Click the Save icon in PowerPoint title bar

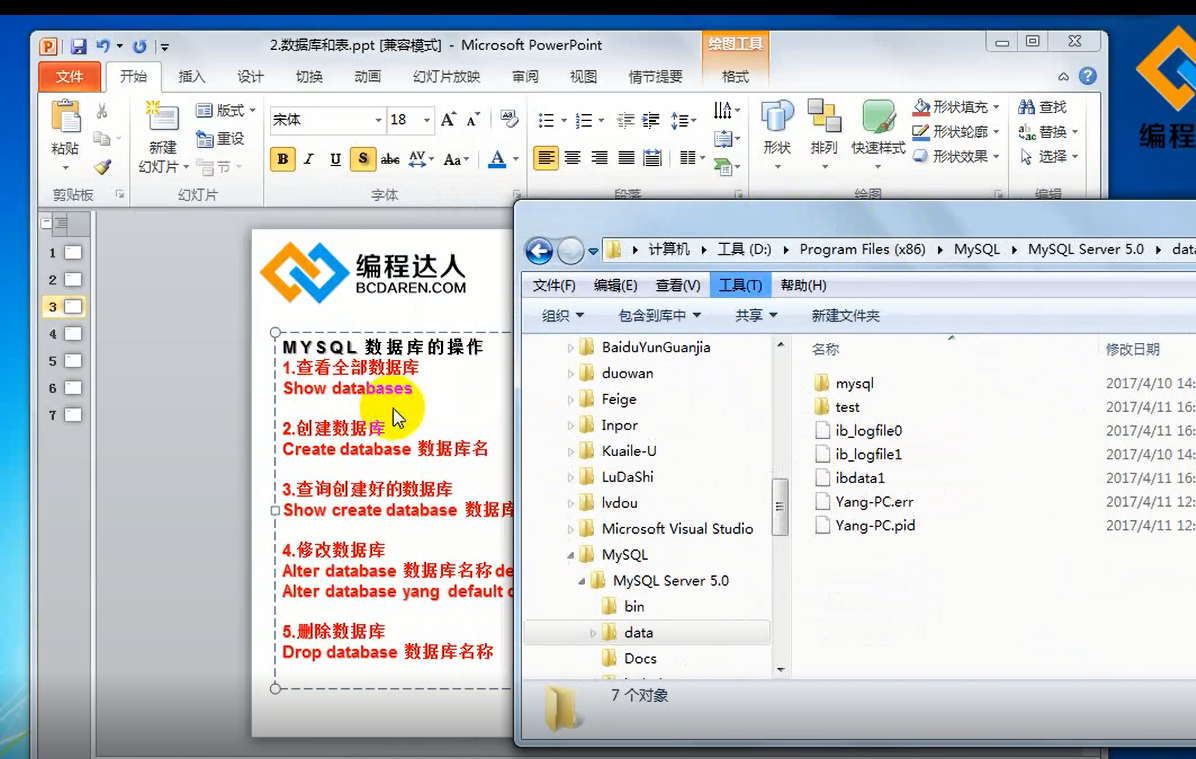(x=78, y=47)
